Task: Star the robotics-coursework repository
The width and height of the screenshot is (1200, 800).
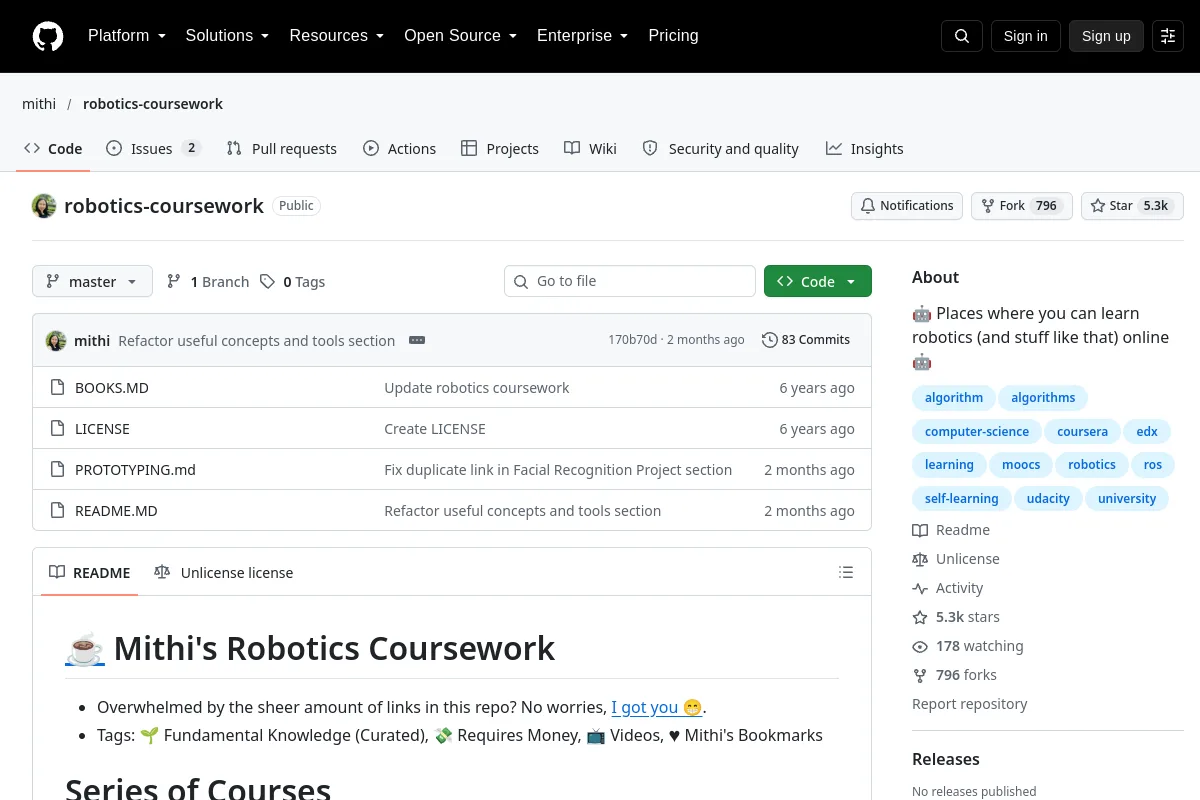Action: tap(1132, 206)
